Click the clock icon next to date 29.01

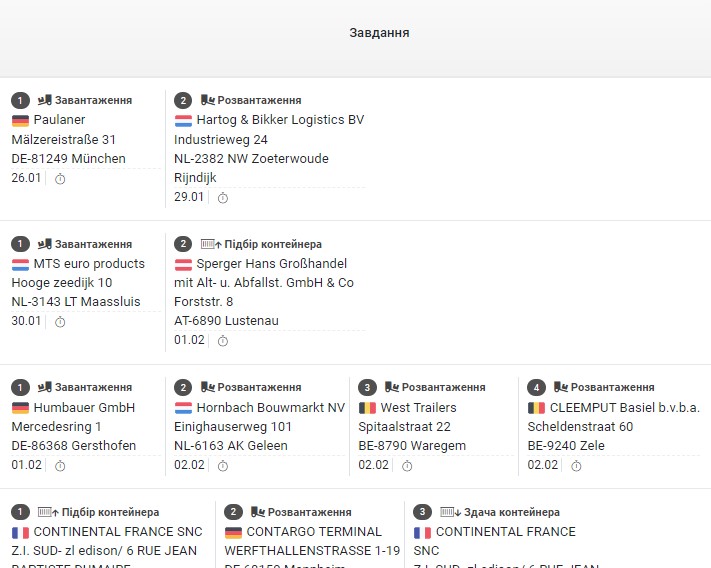(x=223, y=198)
